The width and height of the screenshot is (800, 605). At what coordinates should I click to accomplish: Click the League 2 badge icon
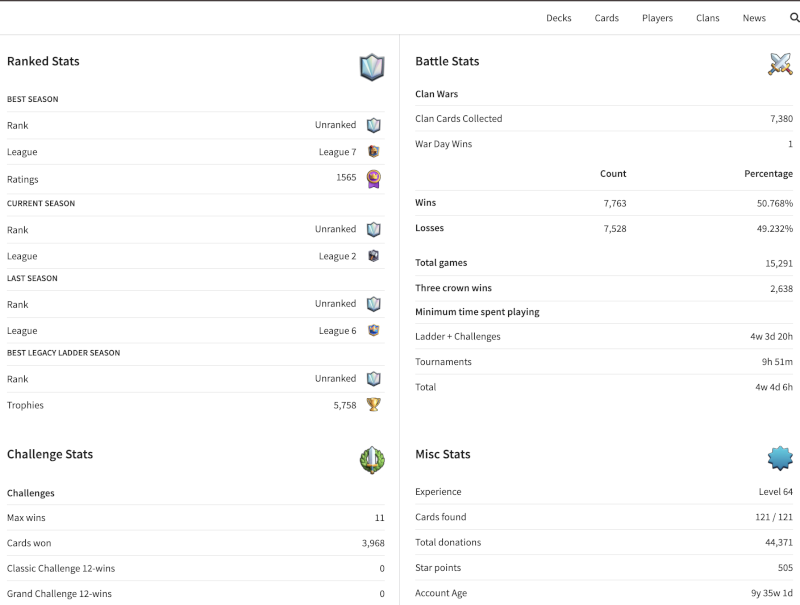pos(374,256)
